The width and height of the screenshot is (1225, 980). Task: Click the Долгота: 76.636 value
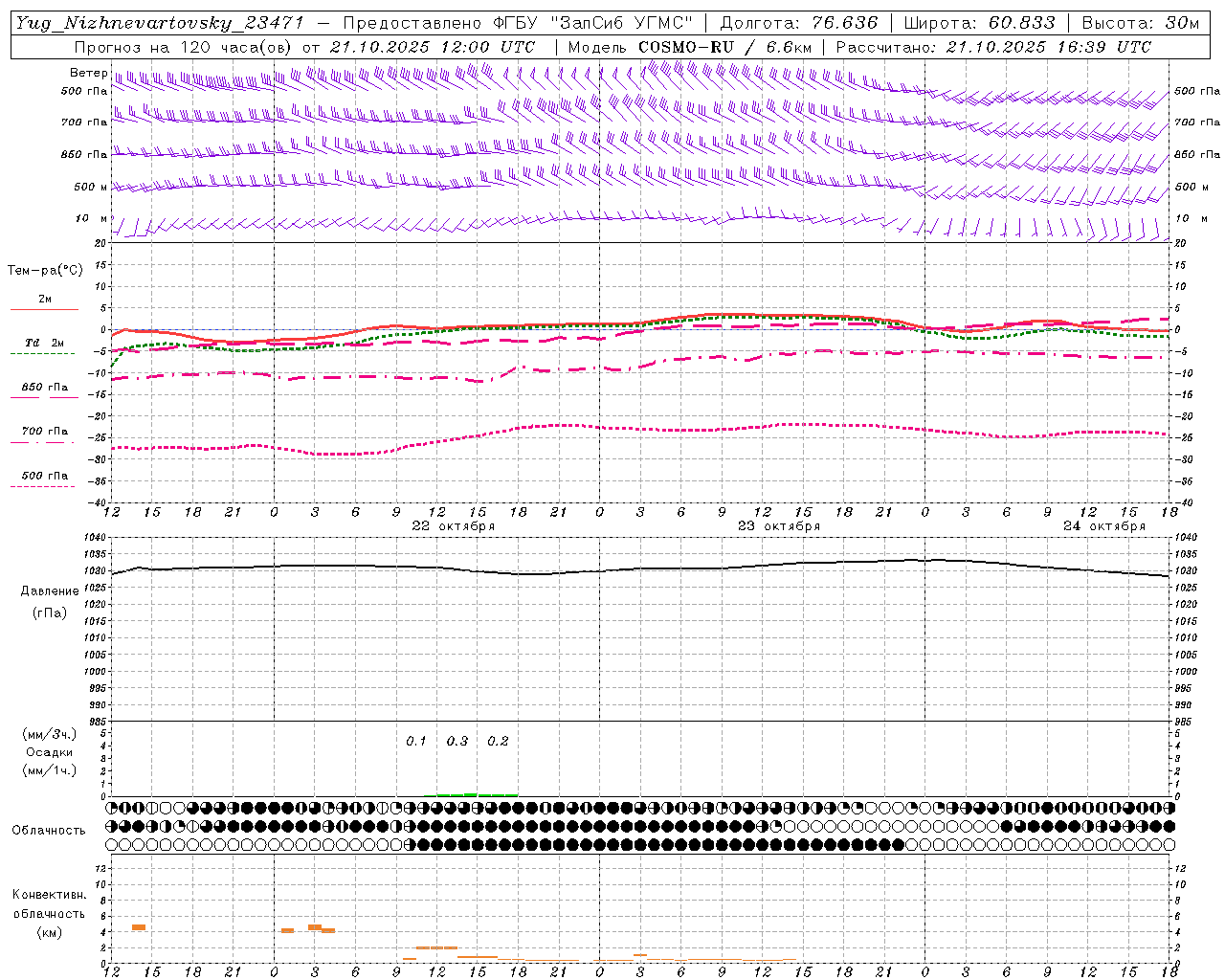pyautogui.click(x=799, y=23)
